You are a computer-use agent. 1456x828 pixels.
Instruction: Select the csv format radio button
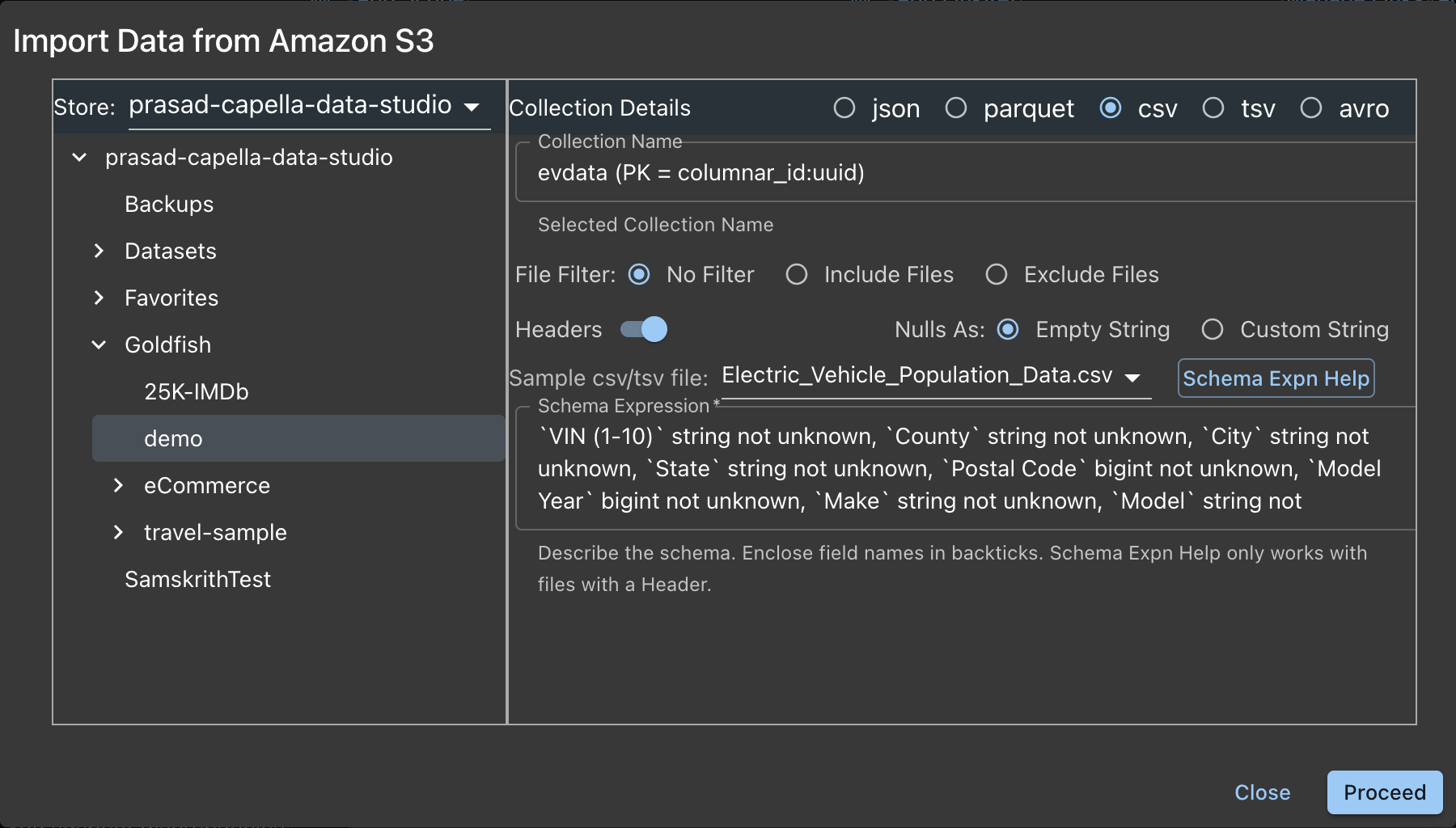(x=1111, y=108)
